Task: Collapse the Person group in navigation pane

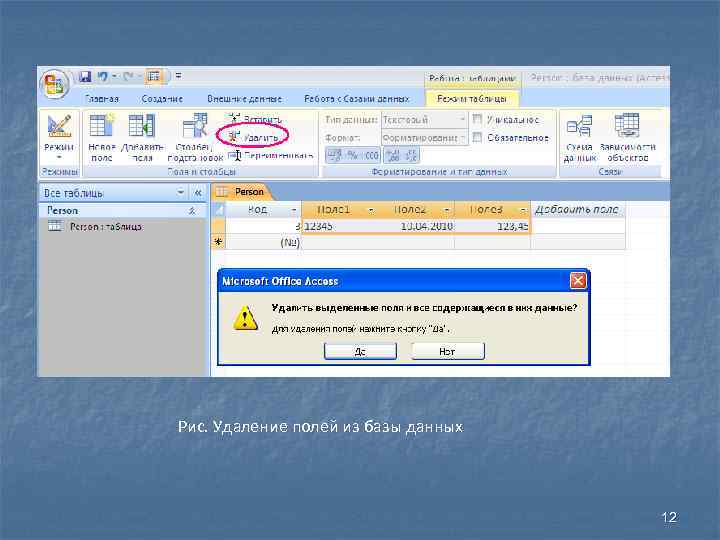Action: click(192, 211)
